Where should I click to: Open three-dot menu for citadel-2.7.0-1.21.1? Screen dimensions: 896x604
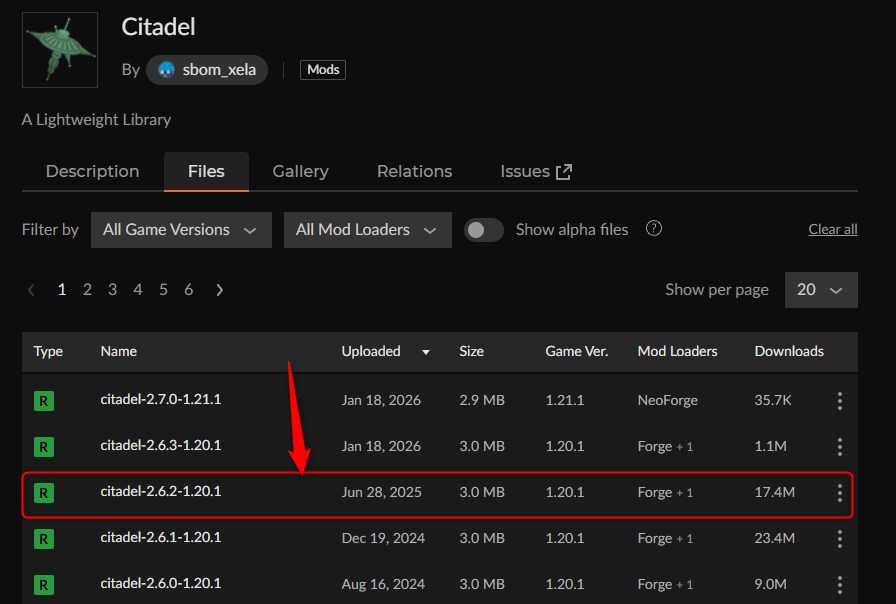pyautogui.click(x=839, y=401)
